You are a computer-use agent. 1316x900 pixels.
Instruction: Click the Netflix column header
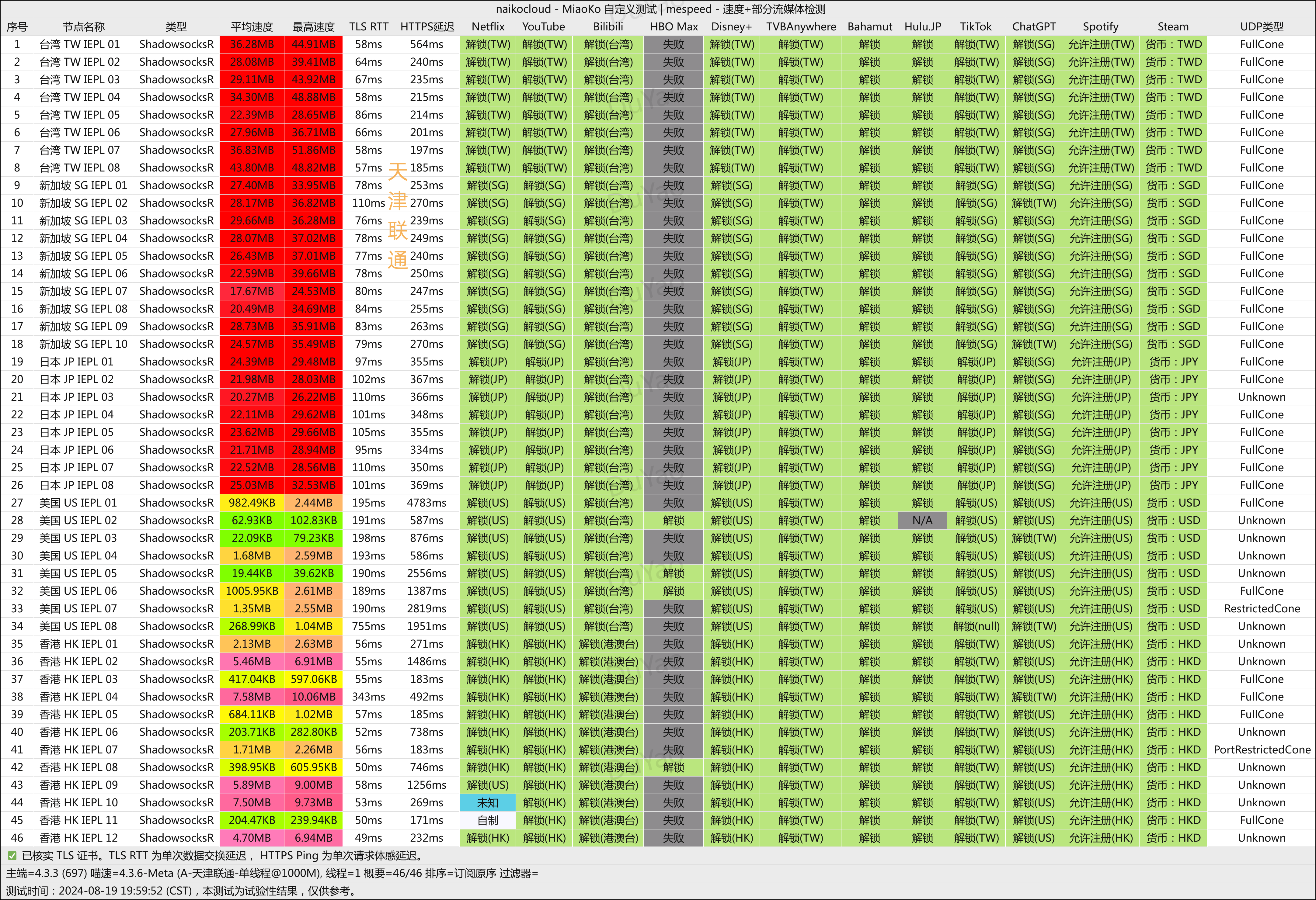click(x=488, y=26)
